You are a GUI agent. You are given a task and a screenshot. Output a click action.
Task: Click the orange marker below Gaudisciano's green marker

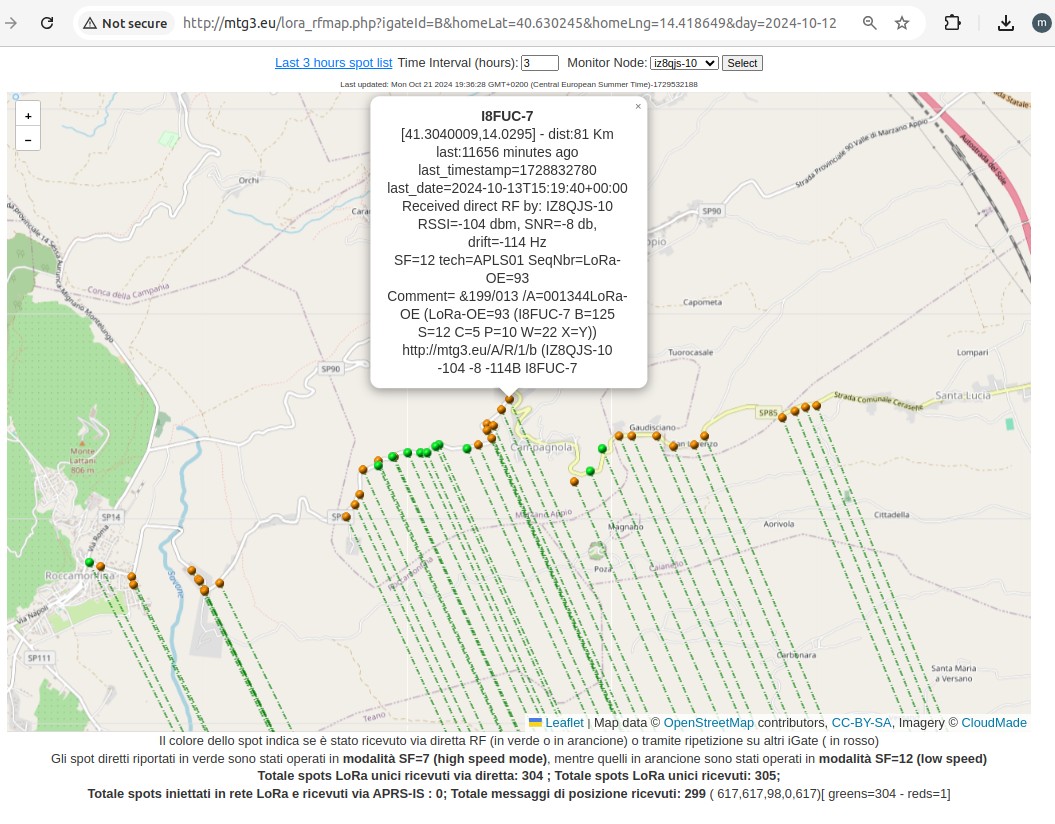574,482
